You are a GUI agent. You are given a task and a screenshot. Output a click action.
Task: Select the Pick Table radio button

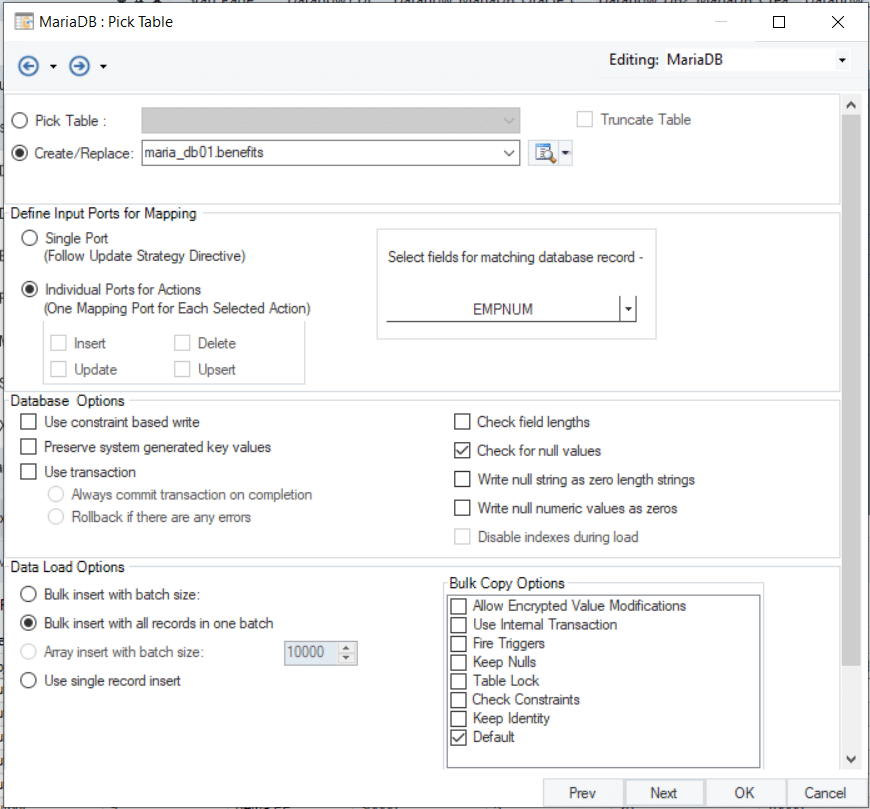click(20, 121)
